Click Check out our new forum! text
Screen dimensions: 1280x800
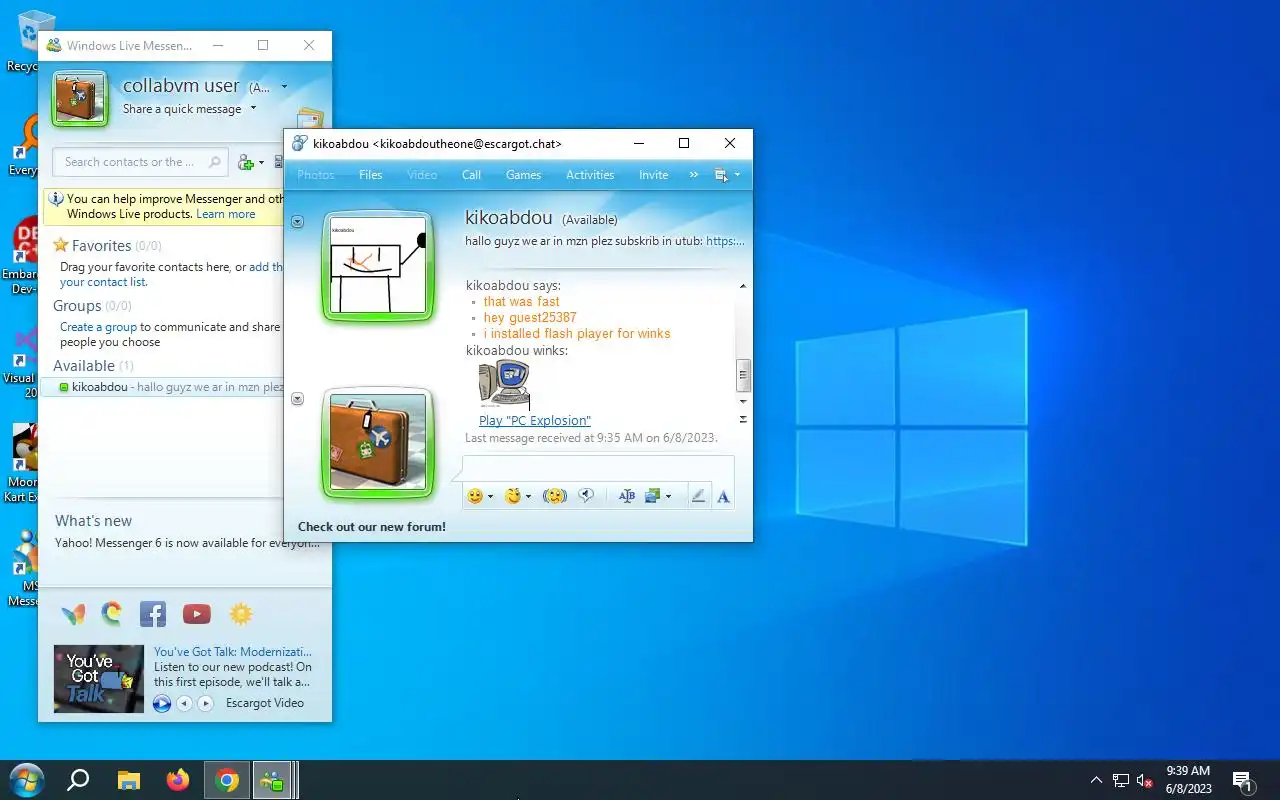pos(372,527)
